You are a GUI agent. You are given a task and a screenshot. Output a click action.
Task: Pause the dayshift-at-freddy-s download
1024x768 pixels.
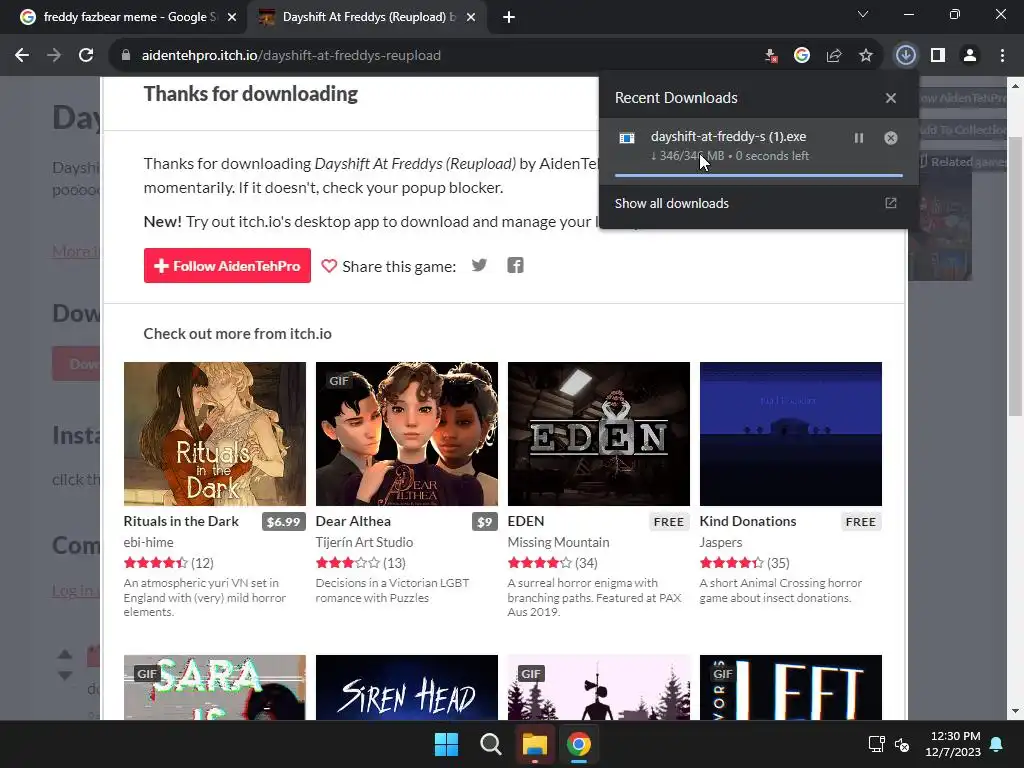point(859,138)
